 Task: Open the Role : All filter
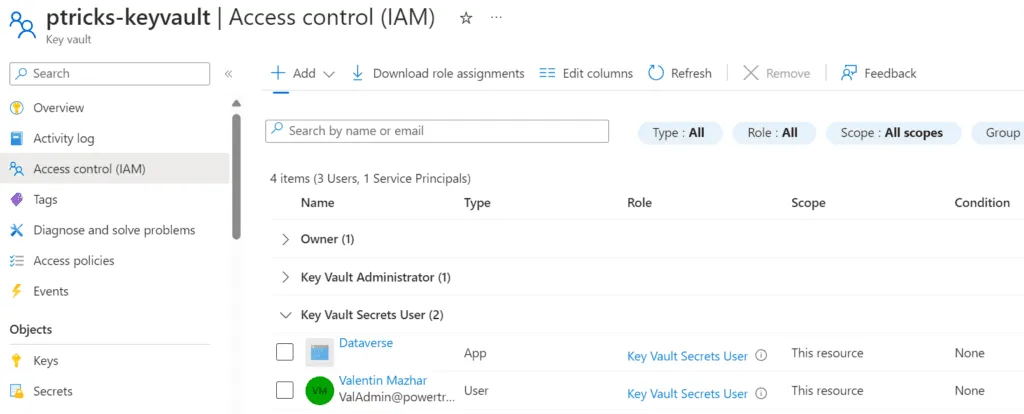point(774,133)
